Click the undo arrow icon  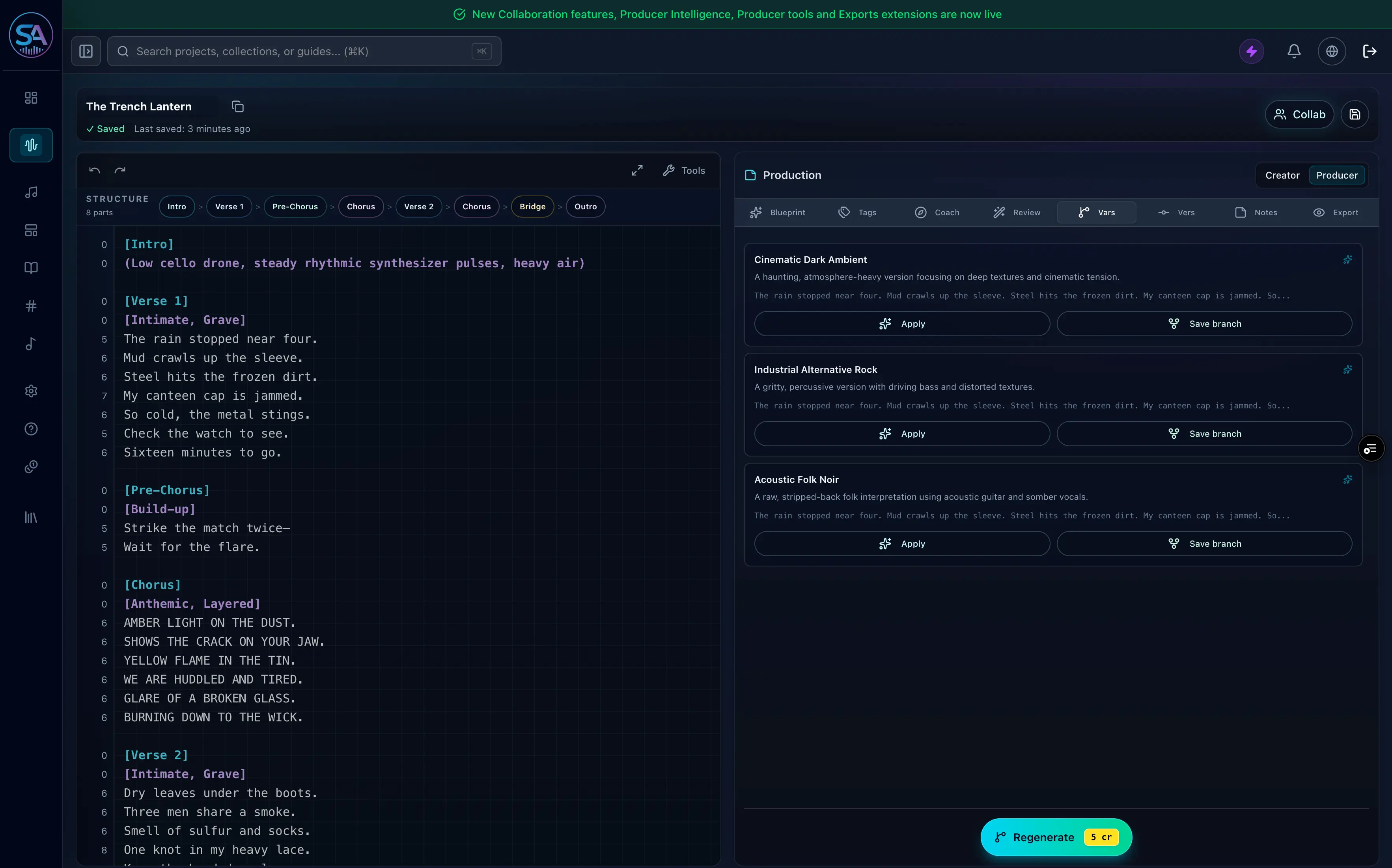click(95, 171)
